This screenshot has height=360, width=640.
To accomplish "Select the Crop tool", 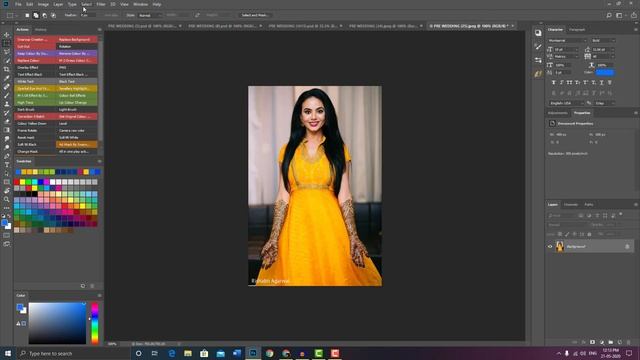I will [7, 69].
